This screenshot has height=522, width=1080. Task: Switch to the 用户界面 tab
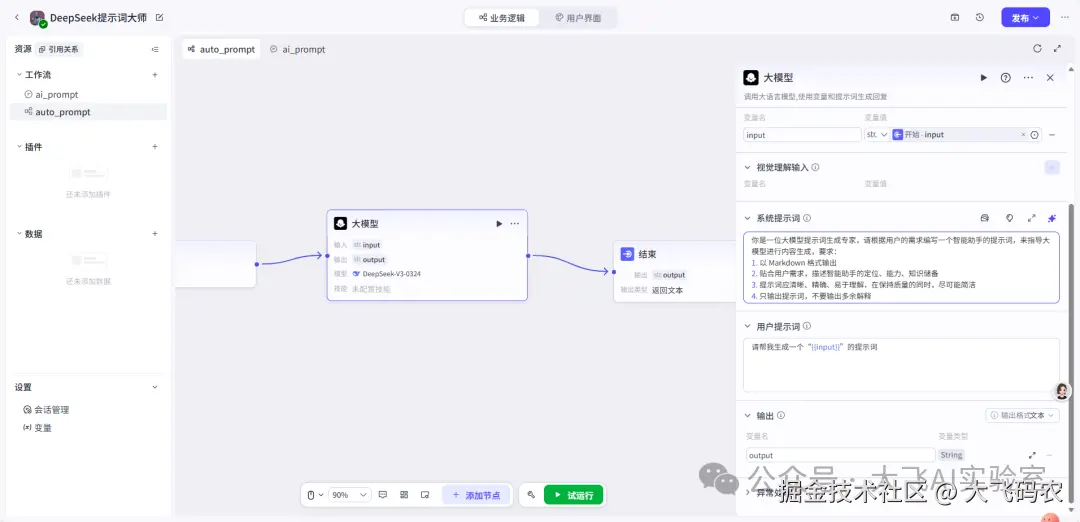pyautogui.click(x=578, y=18)
